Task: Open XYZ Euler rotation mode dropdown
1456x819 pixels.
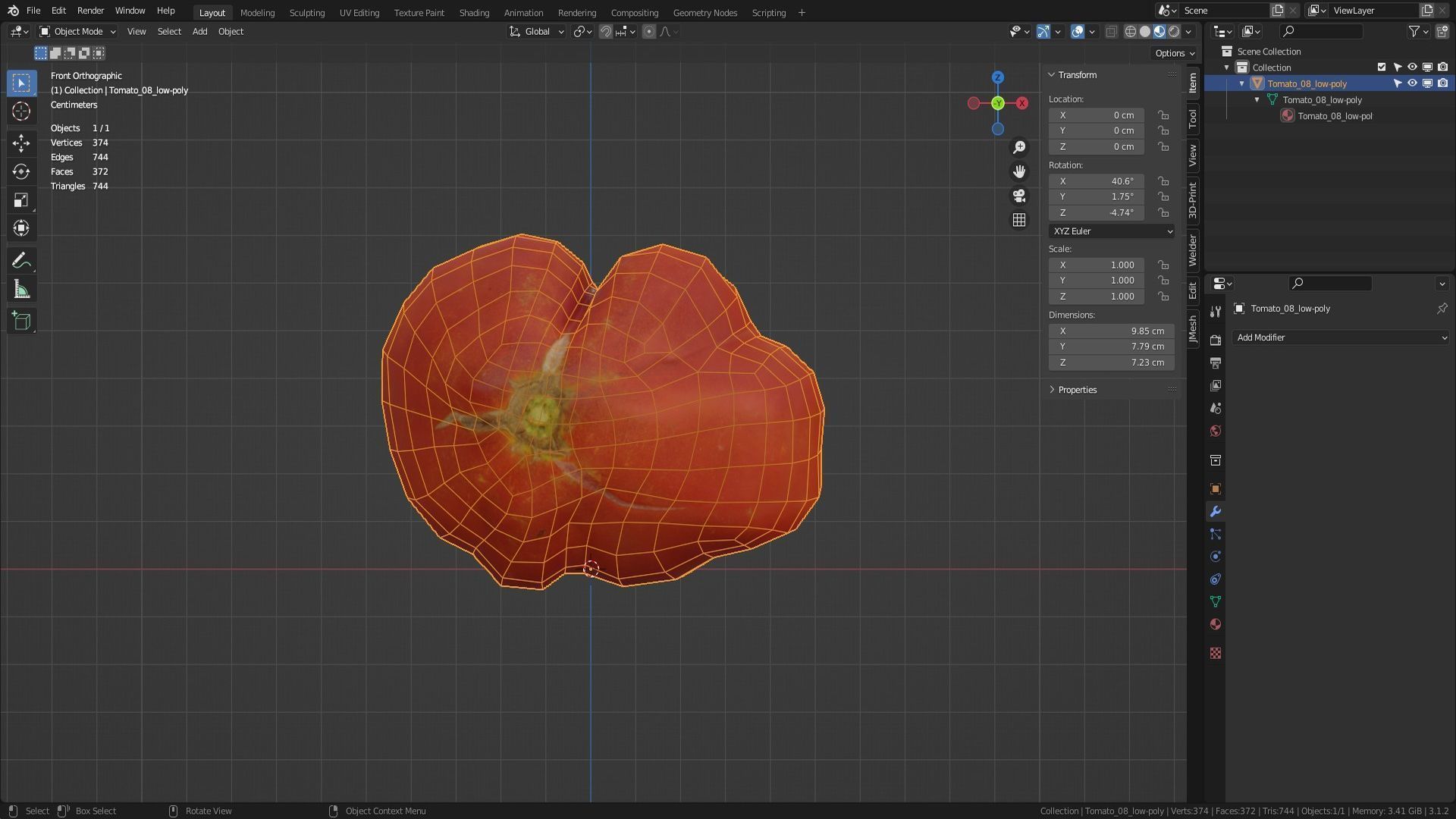Action: point(1112,231)
